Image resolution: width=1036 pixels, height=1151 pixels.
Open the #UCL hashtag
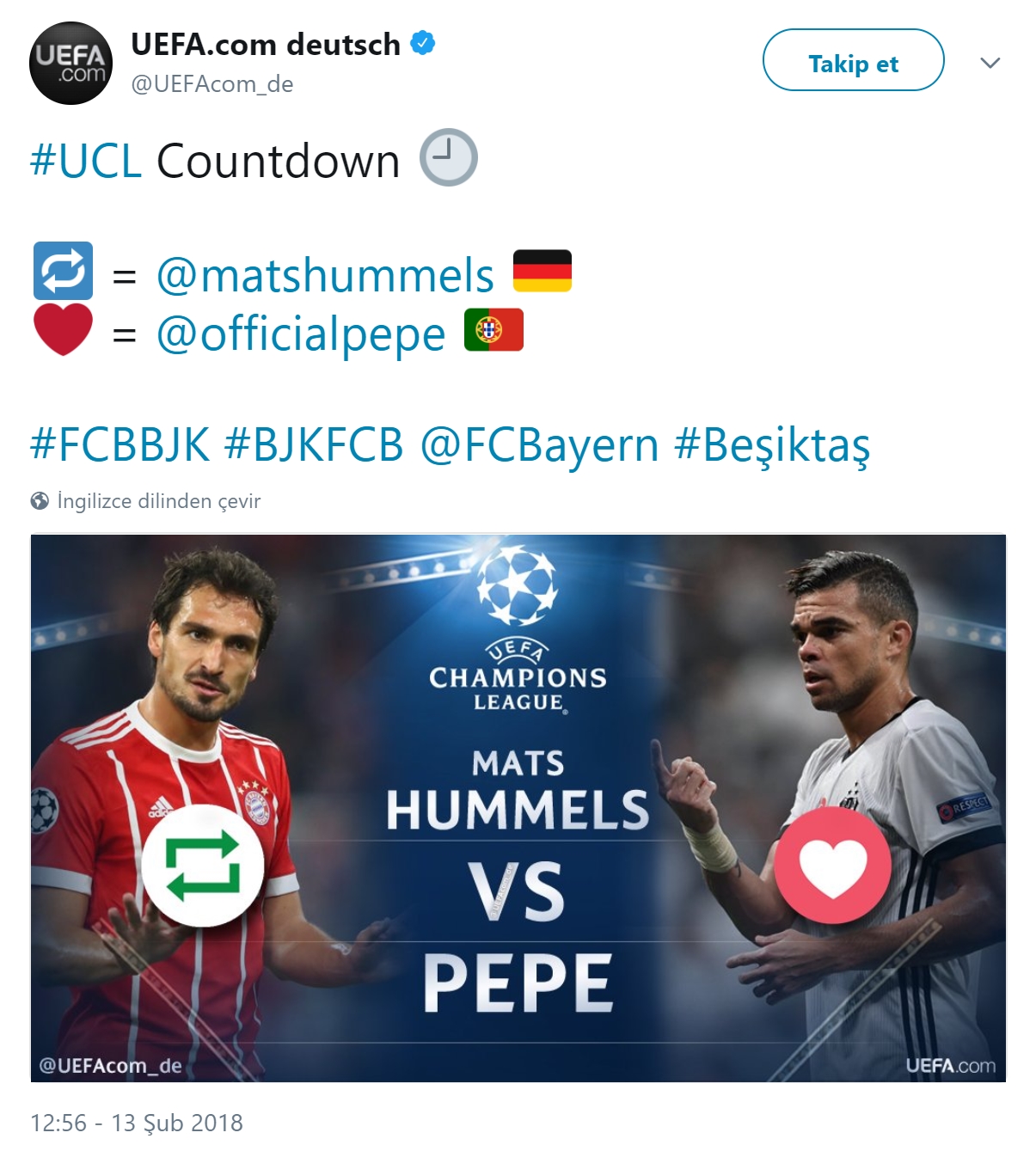pos(86,161)
